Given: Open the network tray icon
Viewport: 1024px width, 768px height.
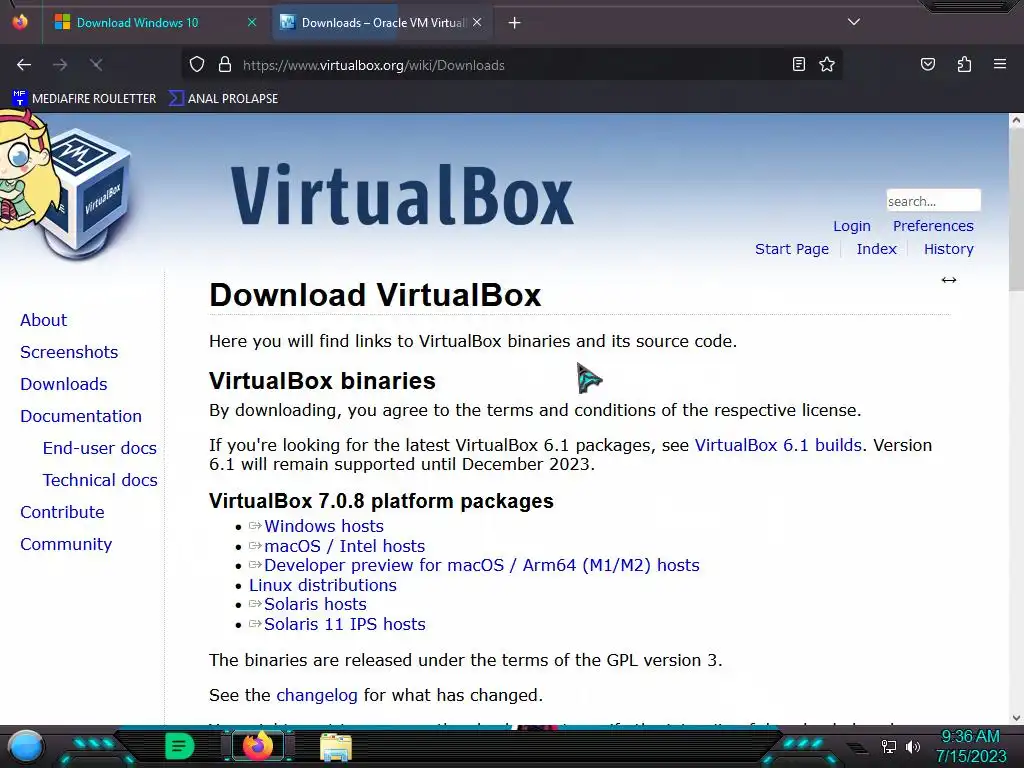Looking at the screenshot, I should (x=888, y=746).
